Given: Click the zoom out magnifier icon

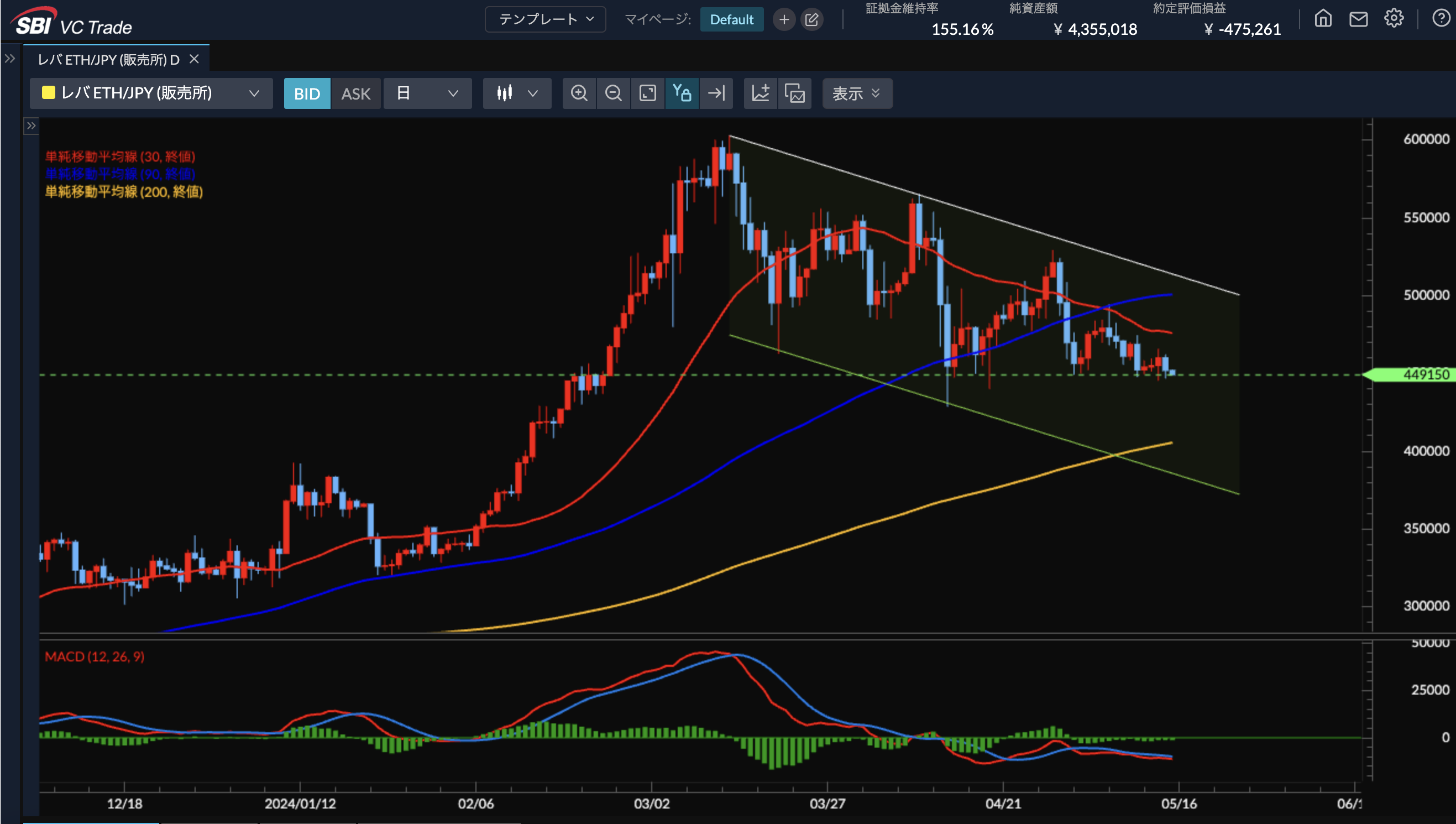Looking at the screenshot, I should click(x=613, y=93).
